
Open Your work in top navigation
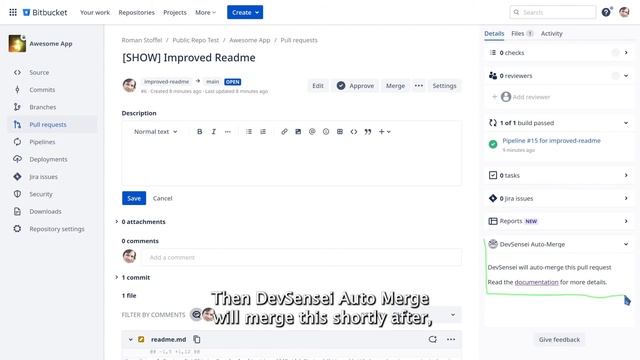(95, 12)
